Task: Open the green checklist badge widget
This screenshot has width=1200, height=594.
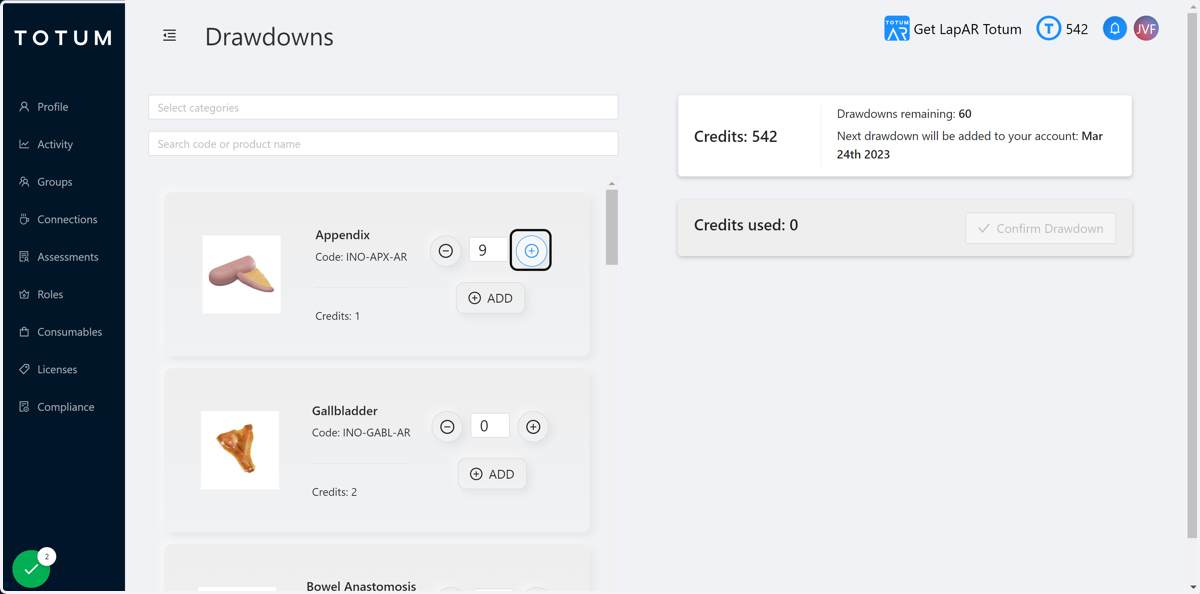Action: [x=32, y=569]
